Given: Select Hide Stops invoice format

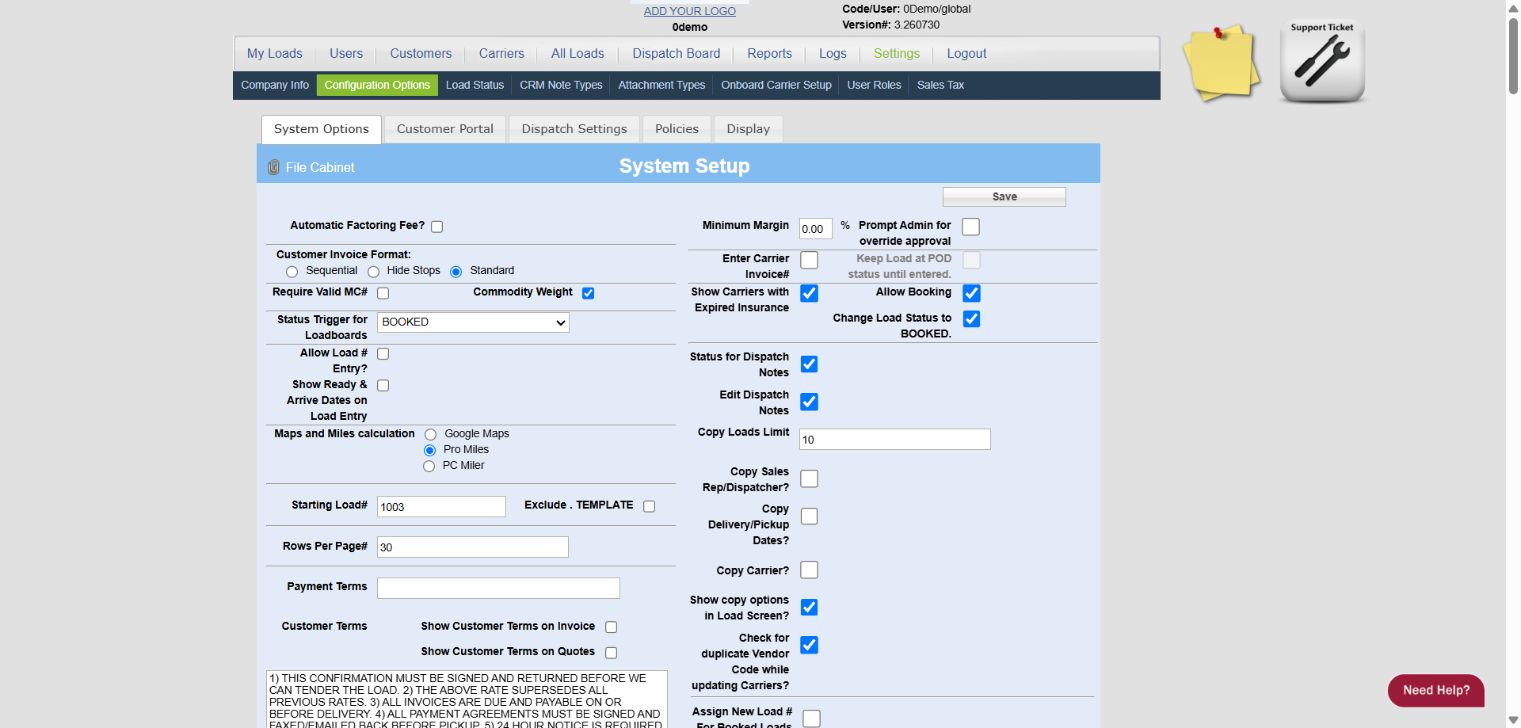Looking at the screenshot, I should [373, 271].
